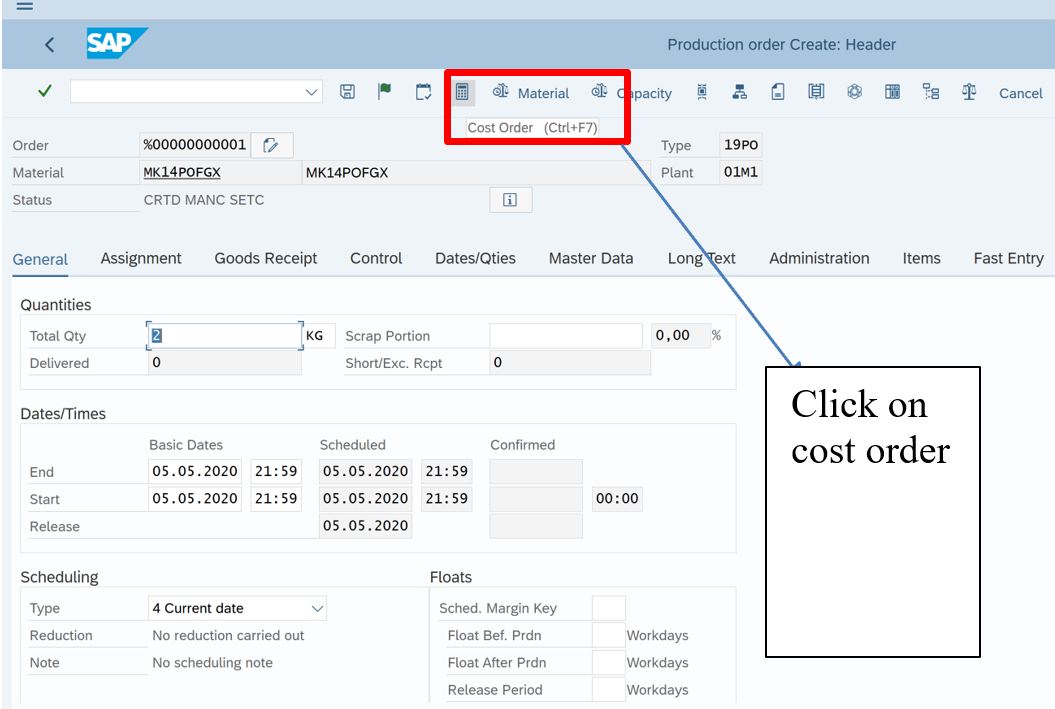Click the Release order green flag icon
1055x709 pixels.
(x=385, y=92)
